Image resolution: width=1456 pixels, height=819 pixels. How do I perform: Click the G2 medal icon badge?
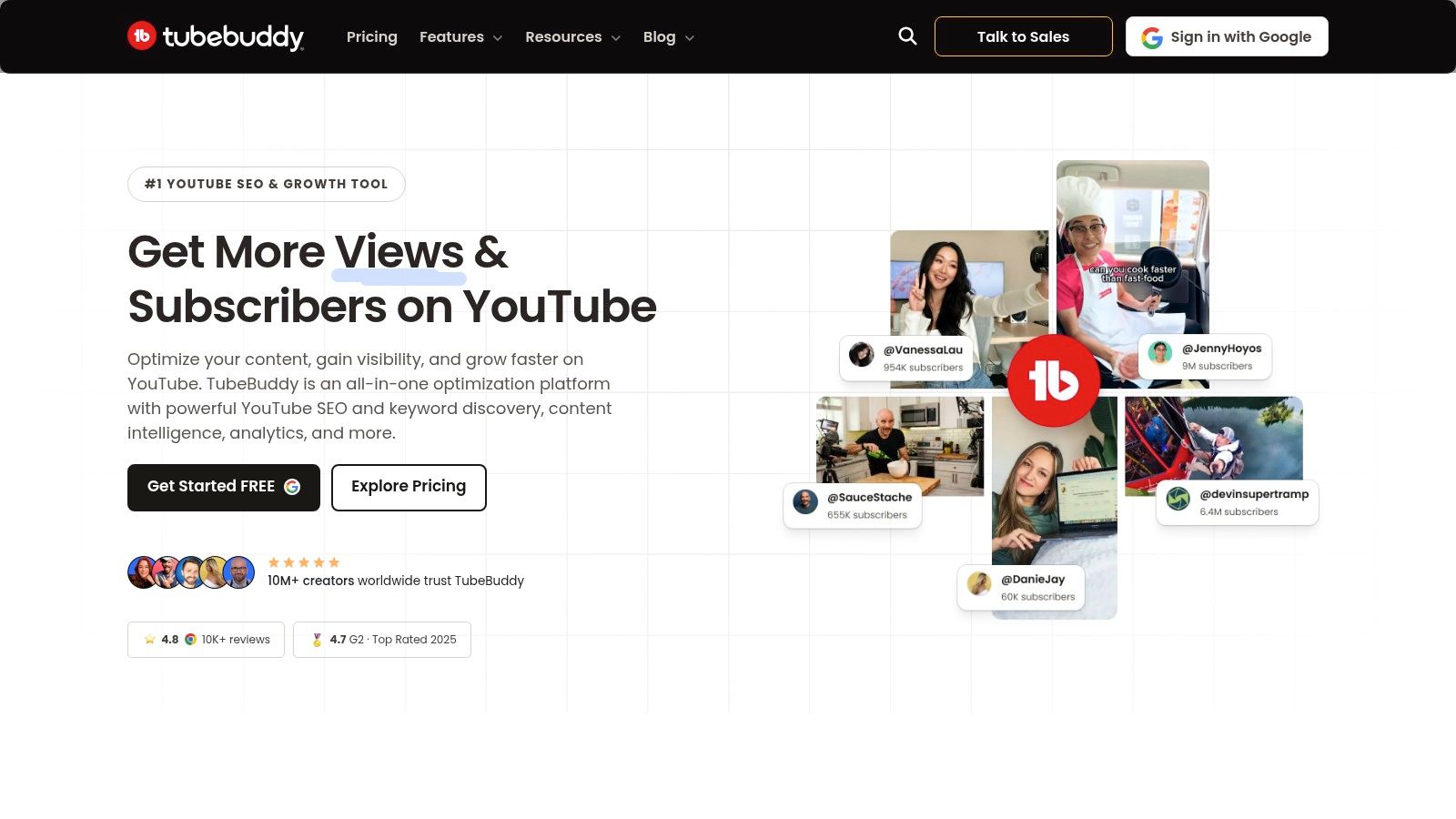[x=317, y=640]
